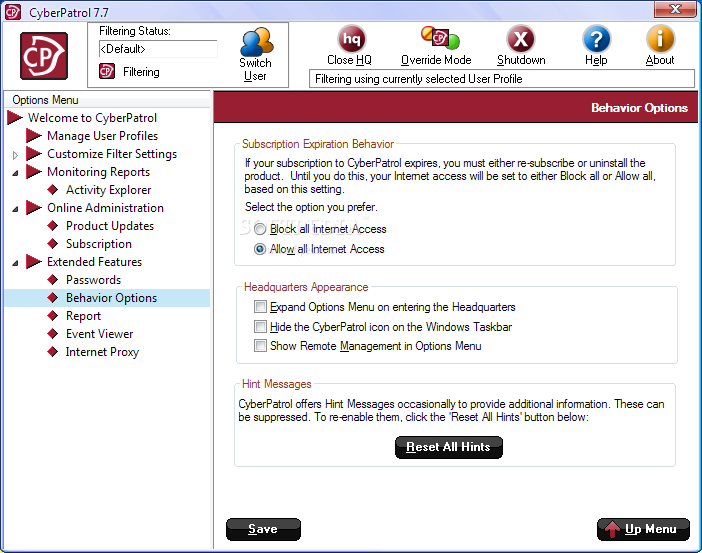Click diamond icon beside Product Updates
This screenshot has width=702, height=553.
click(x=53, y=226)
